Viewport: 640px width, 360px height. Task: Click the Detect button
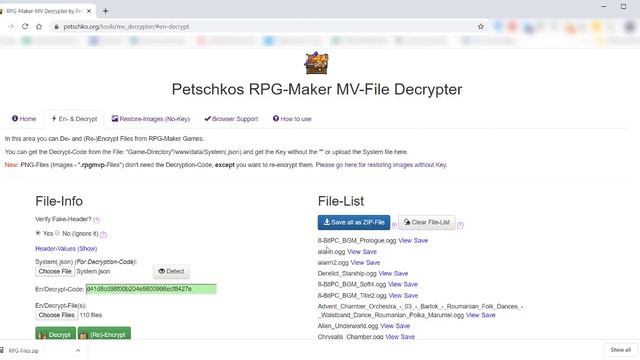[x=171, y=271]
